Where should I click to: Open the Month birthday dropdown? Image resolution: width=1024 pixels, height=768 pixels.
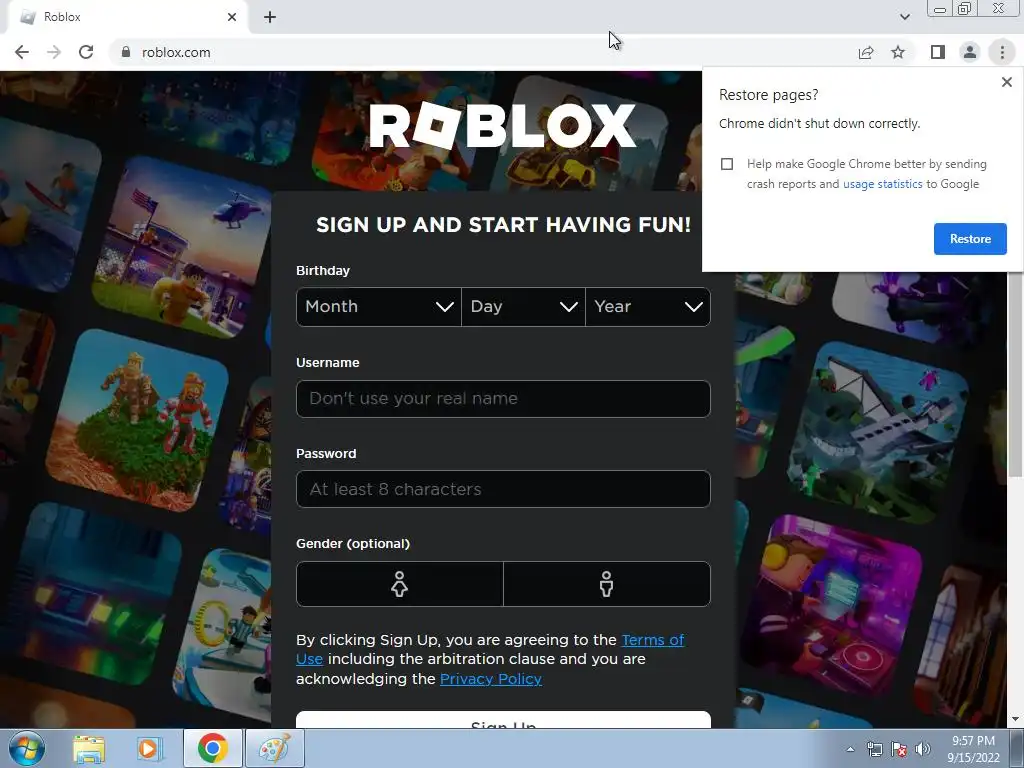click(379, 307)
